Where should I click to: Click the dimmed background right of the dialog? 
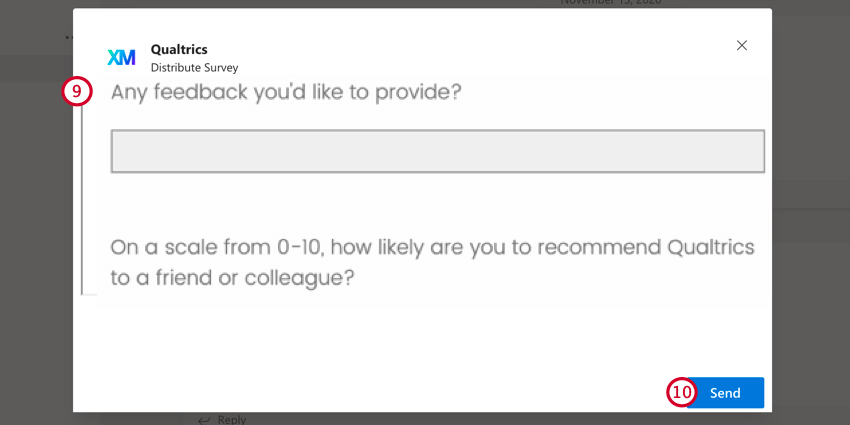[811, 217]
